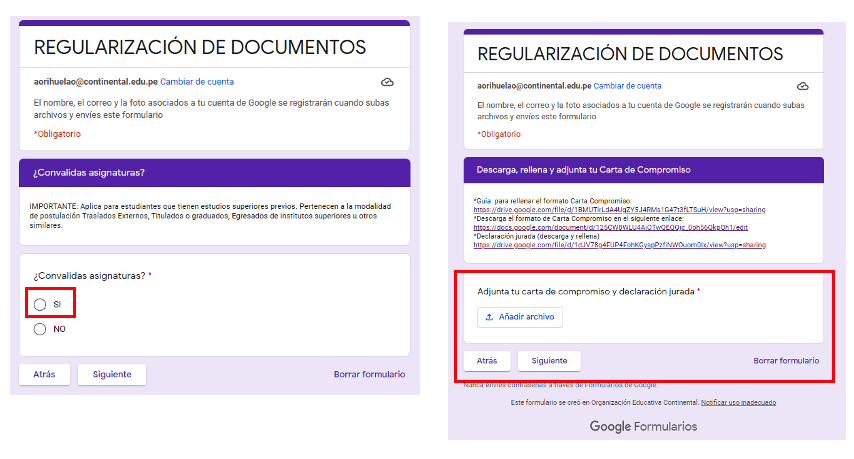Select the SI radio button
Viewport: 854px width, 459px height.
[x=40, y=304]
